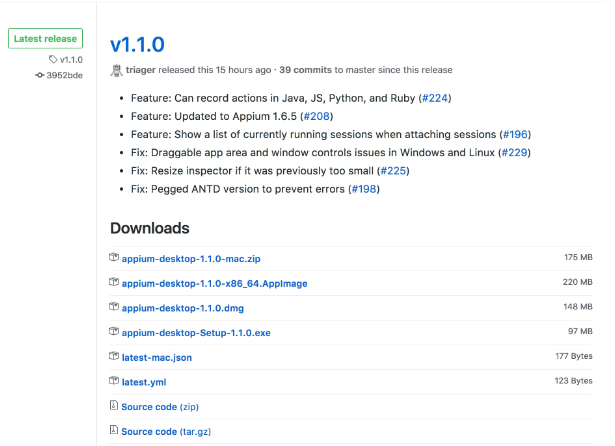The width and height of the screenshot is (615, 446).
Task: Open the v1.1.0 release title
Action: (137, 44)
